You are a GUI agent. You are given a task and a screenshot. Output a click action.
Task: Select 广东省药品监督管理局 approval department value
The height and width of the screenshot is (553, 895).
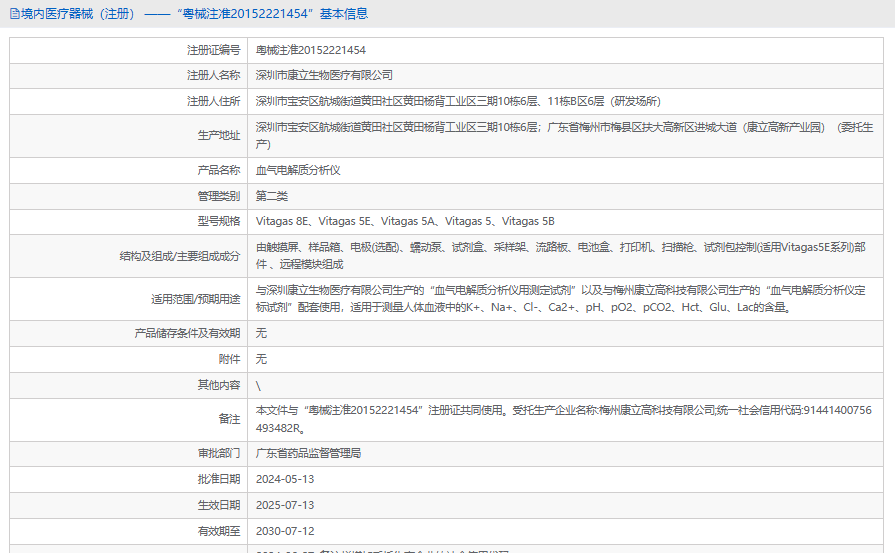[308, 453]
